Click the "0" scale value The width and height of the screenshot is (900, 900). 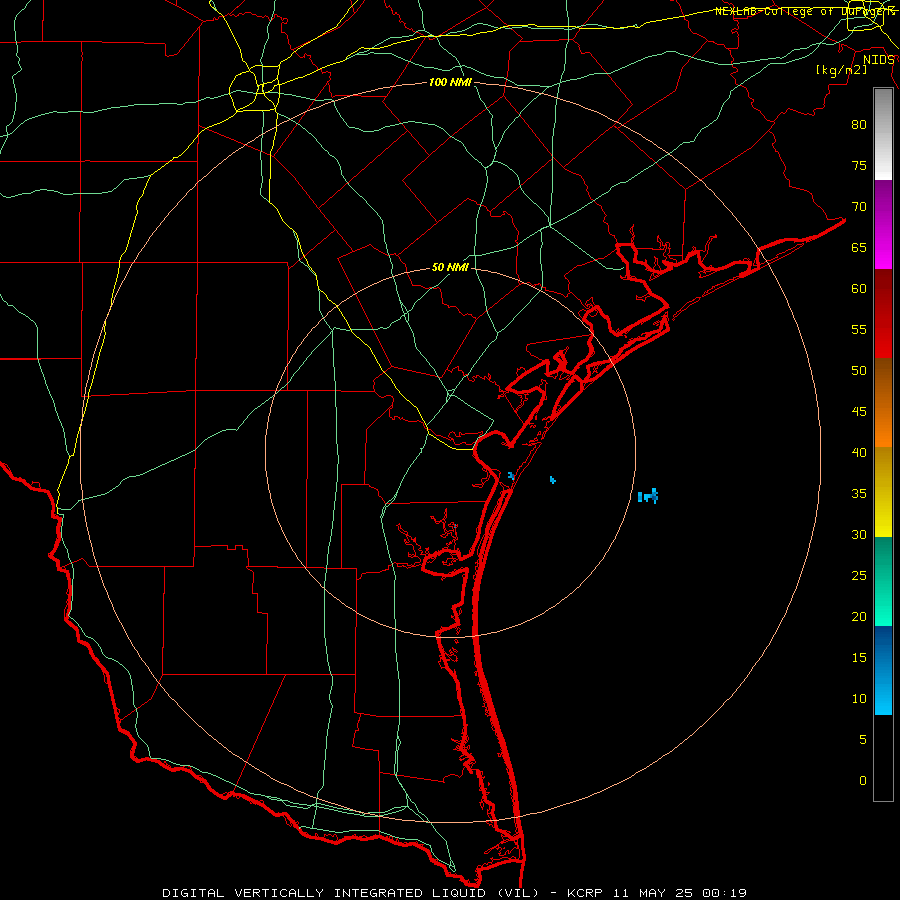coord(863,781)
